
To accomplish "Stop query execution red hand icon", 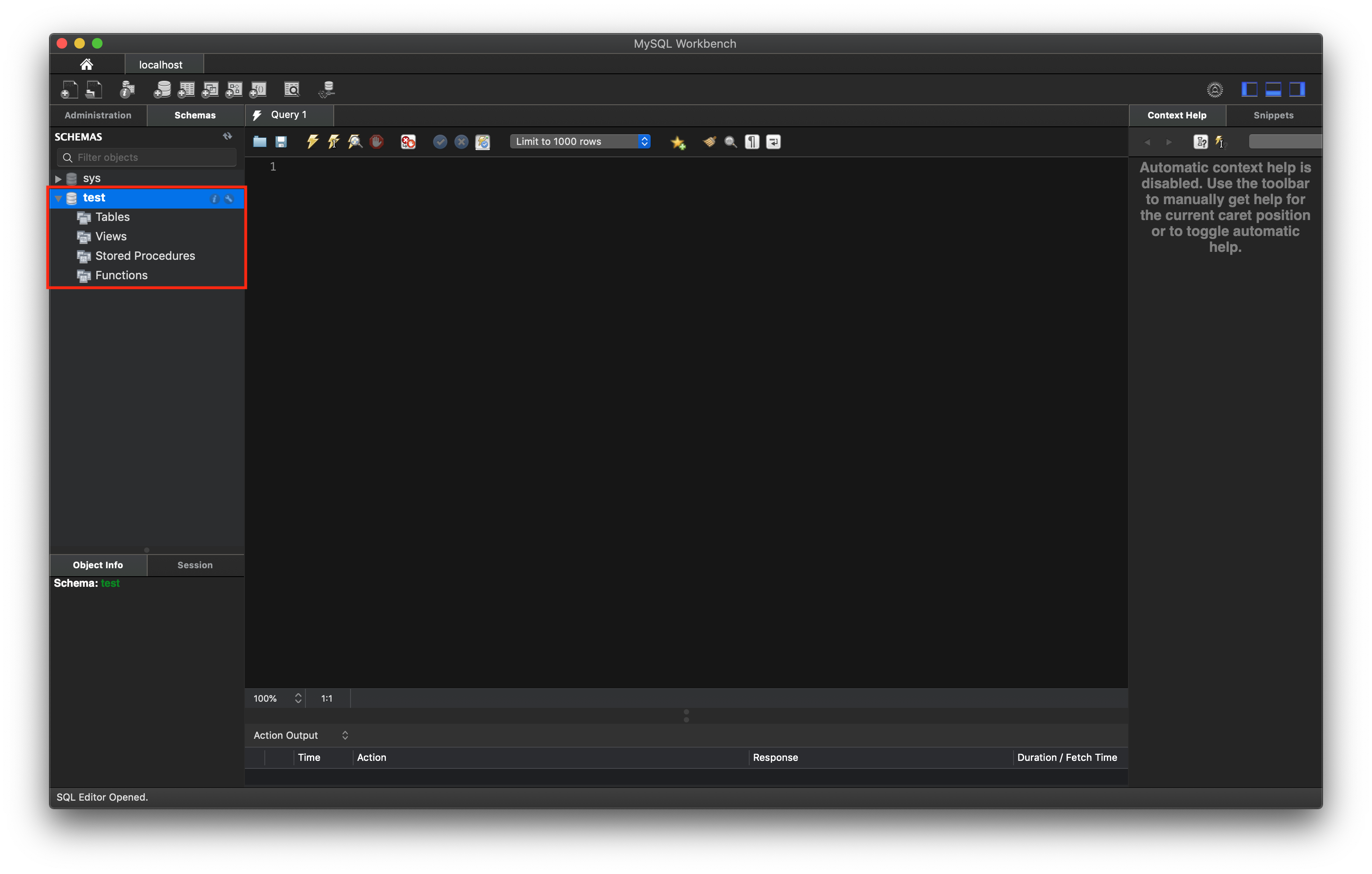I will tap(377, 142).
